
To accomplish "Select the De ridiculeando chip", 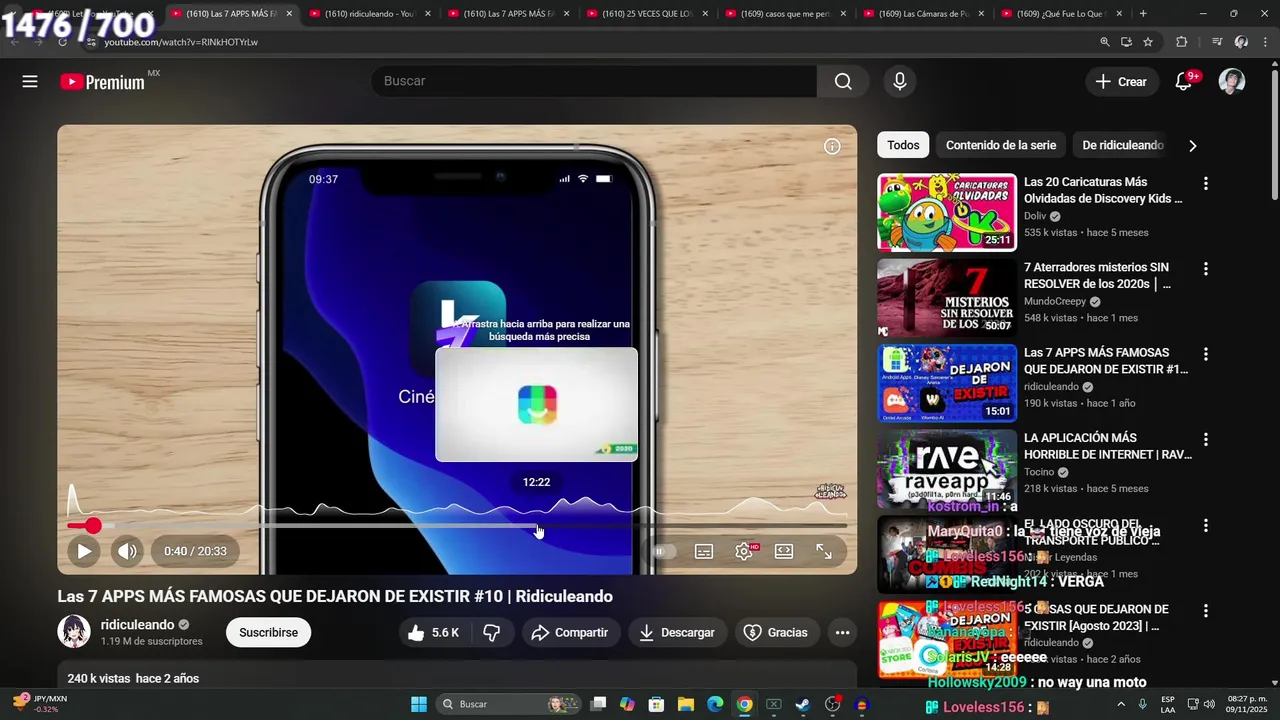I will point(1122,145).
